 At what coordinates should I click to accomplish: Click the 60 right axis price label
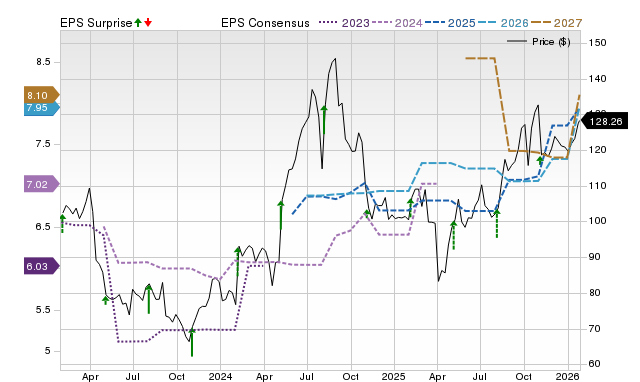(595, 363)
